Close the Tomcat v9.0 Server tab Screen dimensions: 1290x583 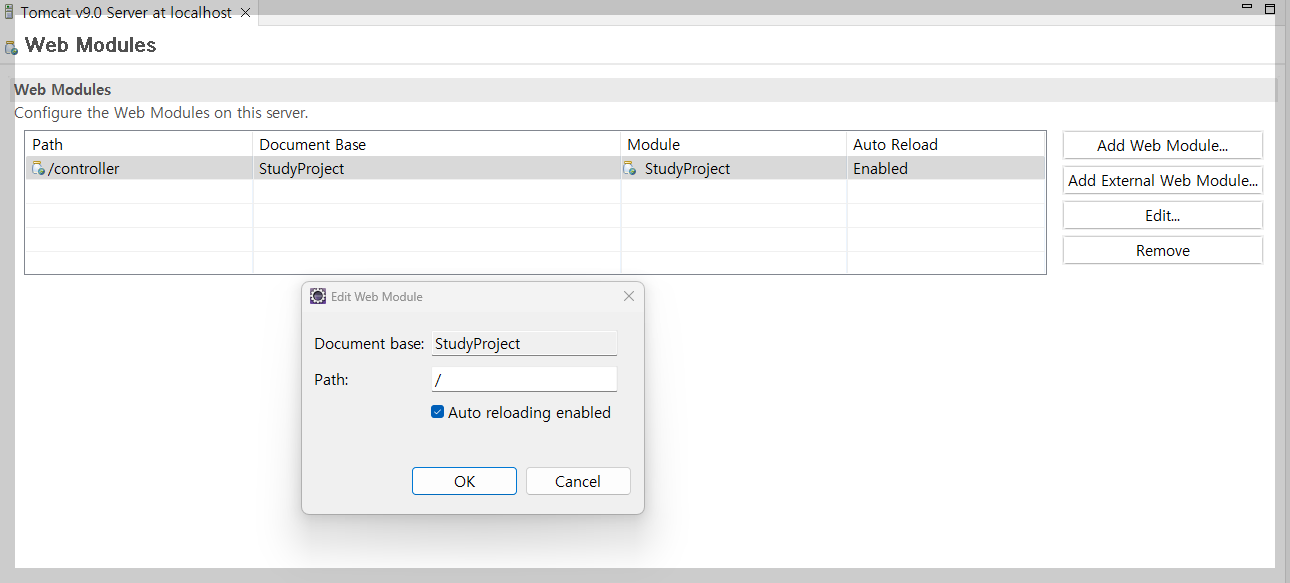click(245, 13)
